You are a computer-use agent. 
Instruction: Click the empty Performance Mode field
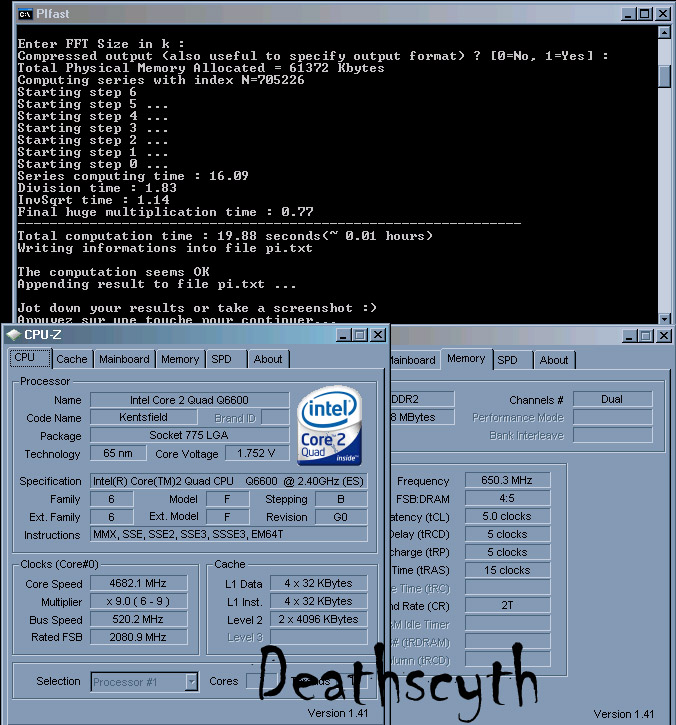pyautogui.click(x=613, y=417)
